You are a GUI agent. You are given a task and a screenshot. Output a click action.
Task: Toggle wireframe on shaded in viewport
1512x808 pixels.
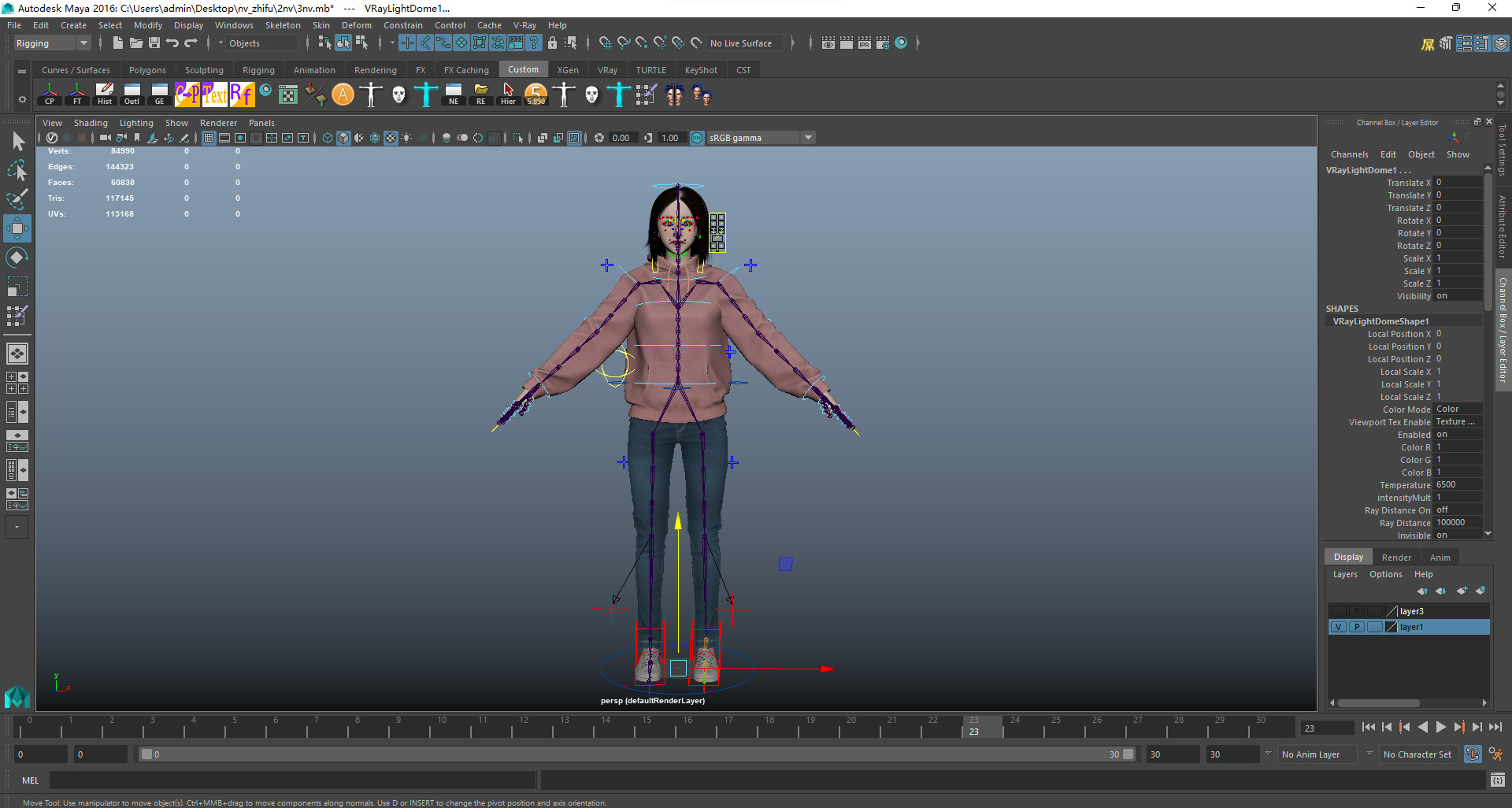[375, 138]
